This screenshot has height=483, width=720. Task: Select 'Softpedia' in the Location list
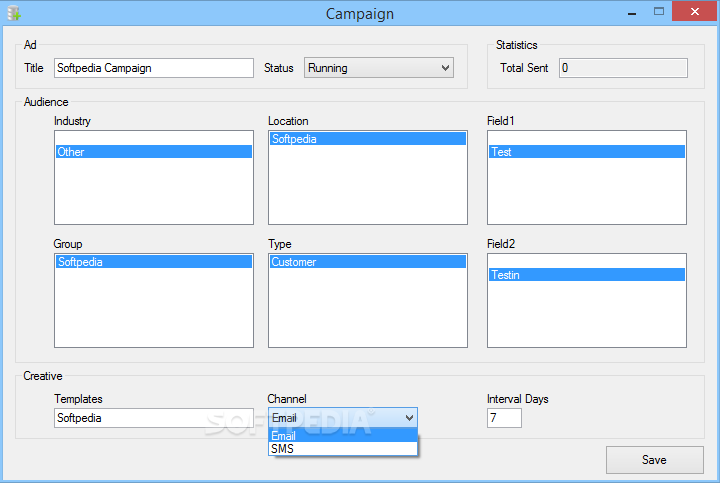tap(368, 139)
